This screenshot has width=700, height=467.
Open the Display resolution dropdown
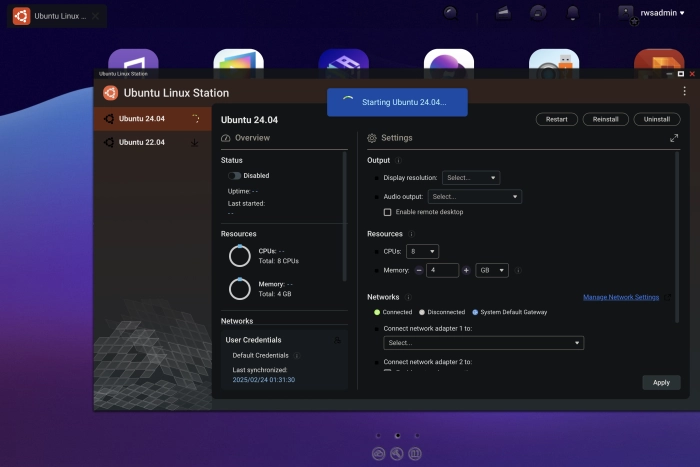471,178
